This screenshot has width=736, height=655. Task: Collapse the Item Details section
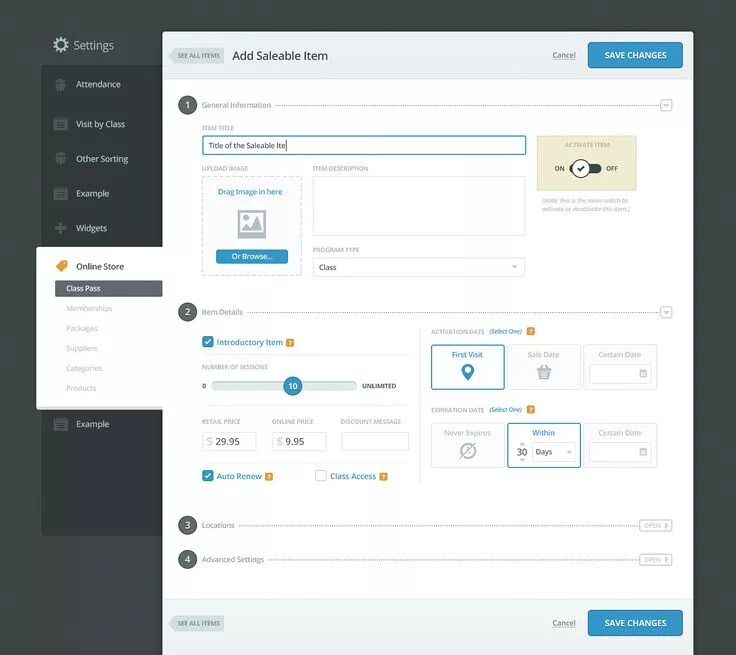(666, 312)
